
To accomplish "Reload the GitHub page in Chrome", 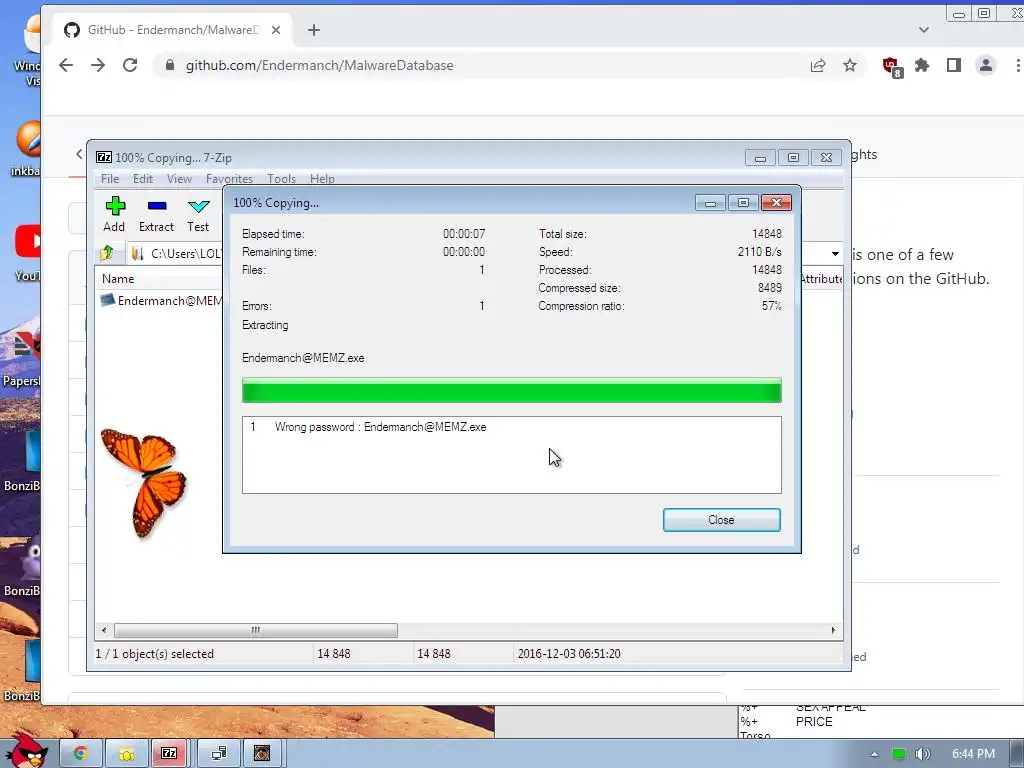I will (x=130, y=65).
